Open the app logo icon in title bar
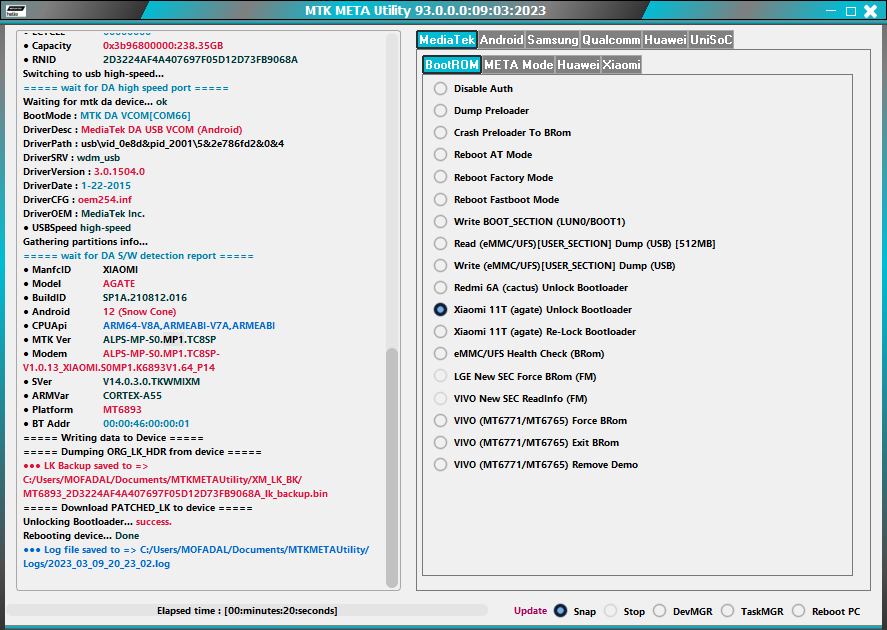This screenshot has height=630, width=887. pos(15,10)
